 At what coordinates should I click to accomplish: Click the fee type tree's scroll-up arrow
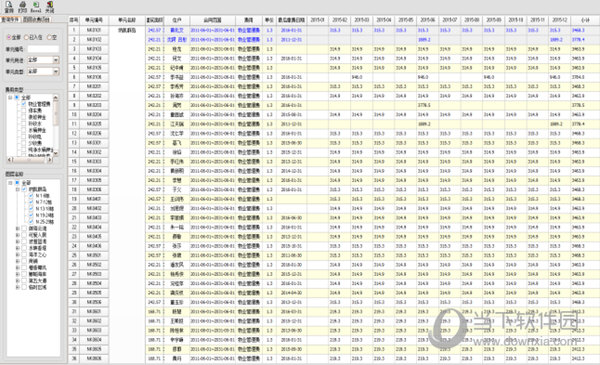[x=56, y=98]
